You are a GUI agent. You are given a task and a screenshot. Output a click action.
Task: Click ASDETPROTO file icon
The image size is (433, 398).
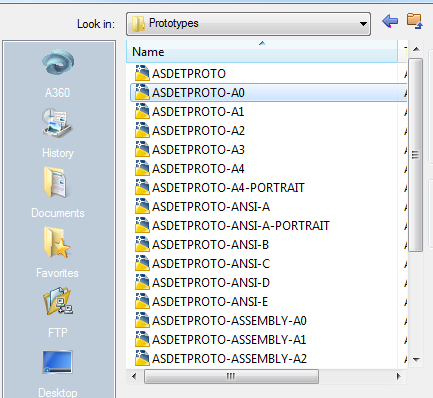142,73
